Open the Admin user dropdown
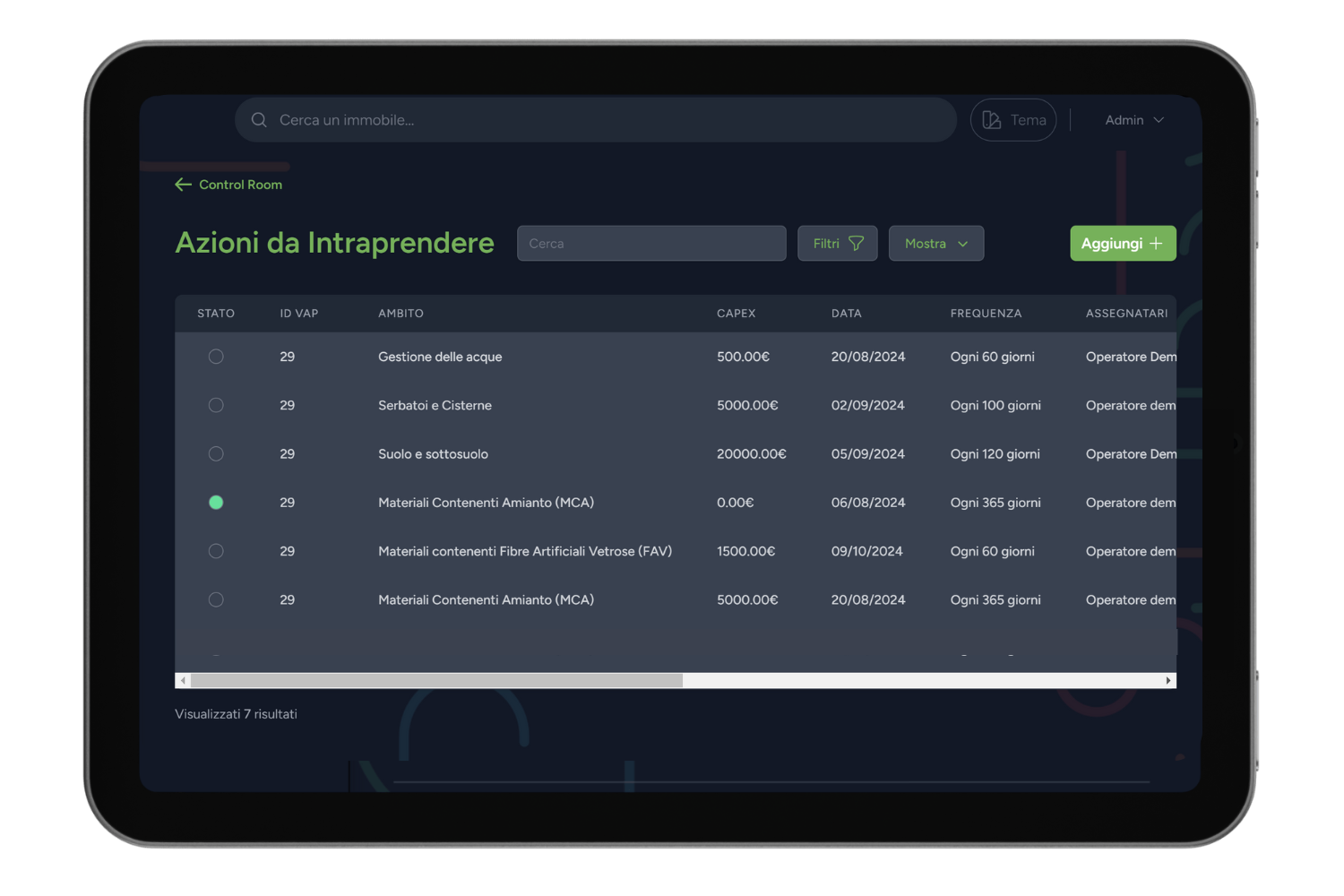This screenshot has height=896, width=1344. (x=1133, y=120)
